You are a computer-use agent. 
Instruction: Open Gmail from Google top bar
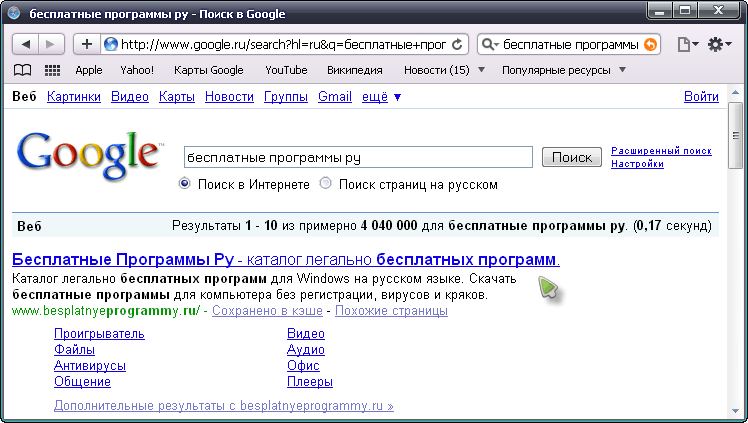[335, 97]
